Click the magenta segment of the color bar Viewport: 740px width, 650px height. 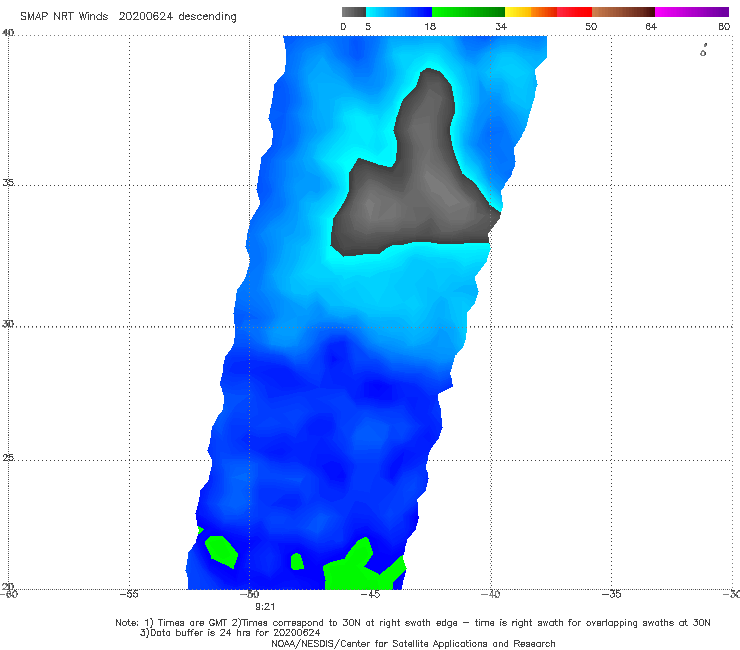tap(692, 12)
